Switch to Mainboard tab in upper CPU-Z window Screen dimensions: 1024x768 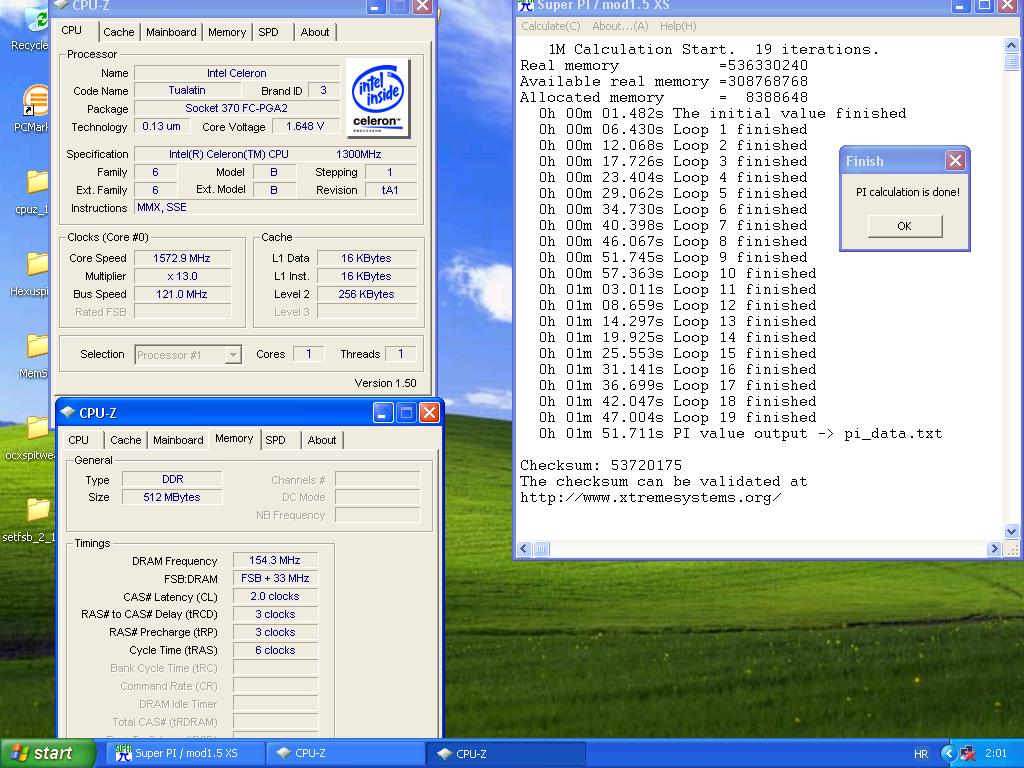pyautogui.click(x=171, y=32)
